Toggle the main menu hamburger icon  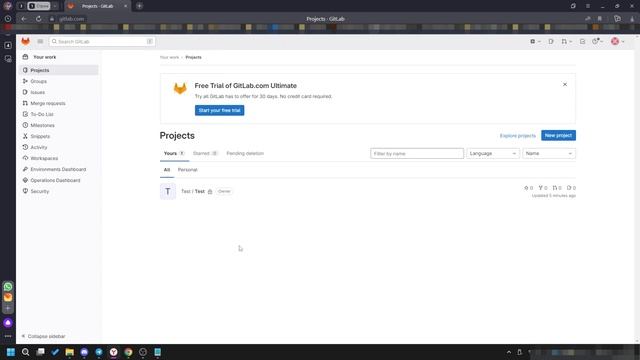click(x=40, y=41)
